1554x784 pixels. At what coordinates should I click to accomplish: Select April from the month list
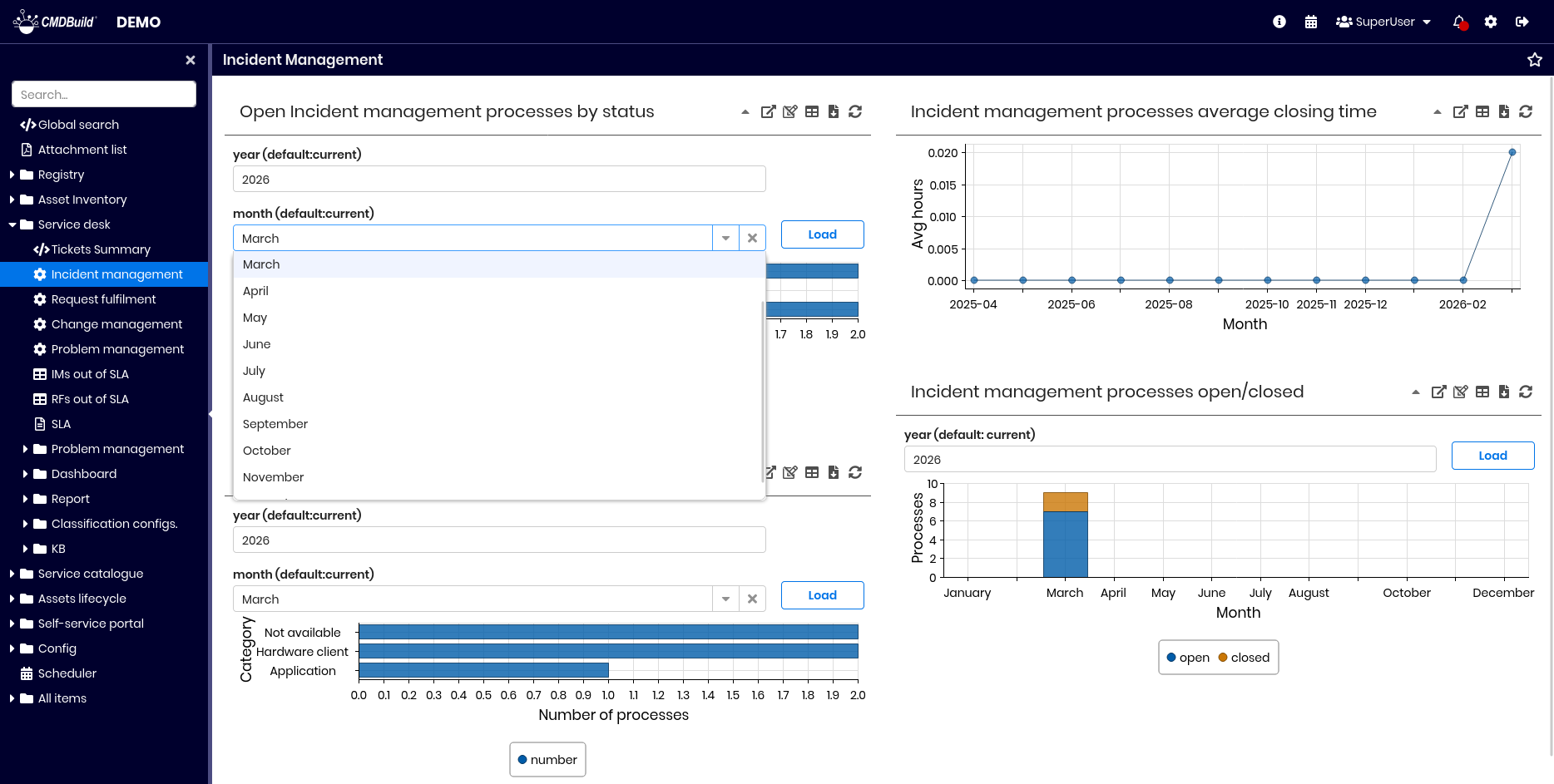click(x=255, y=291)
